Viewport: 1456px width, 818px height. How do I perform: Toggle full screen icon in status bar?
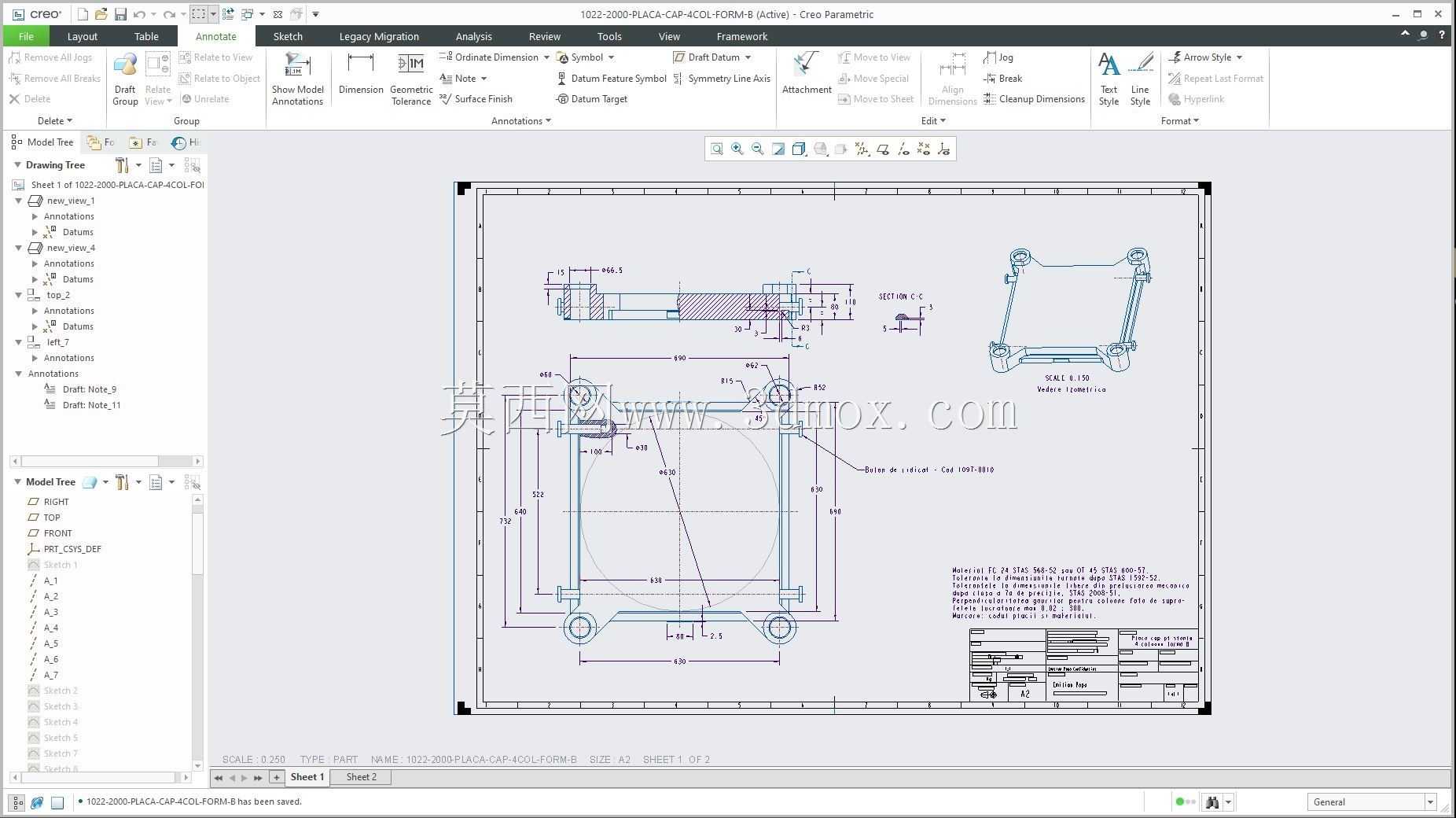pos(57,802)
